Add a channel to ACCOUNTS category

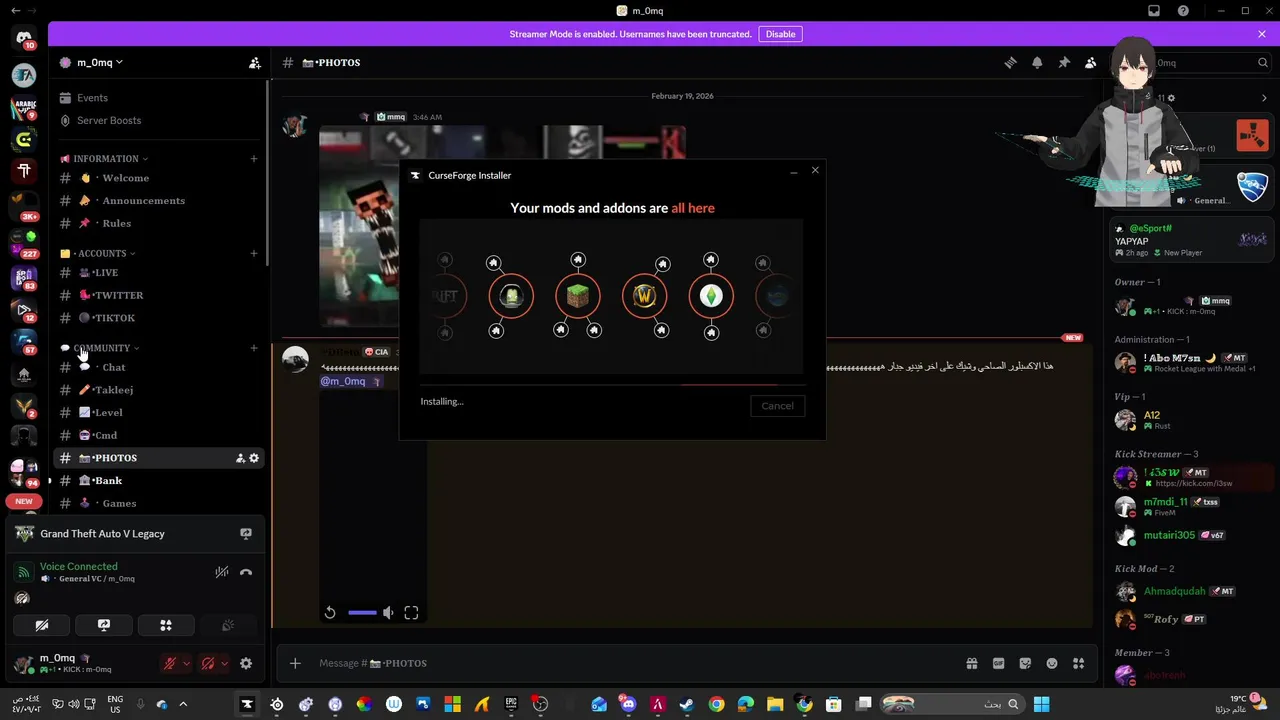(254, 253)
